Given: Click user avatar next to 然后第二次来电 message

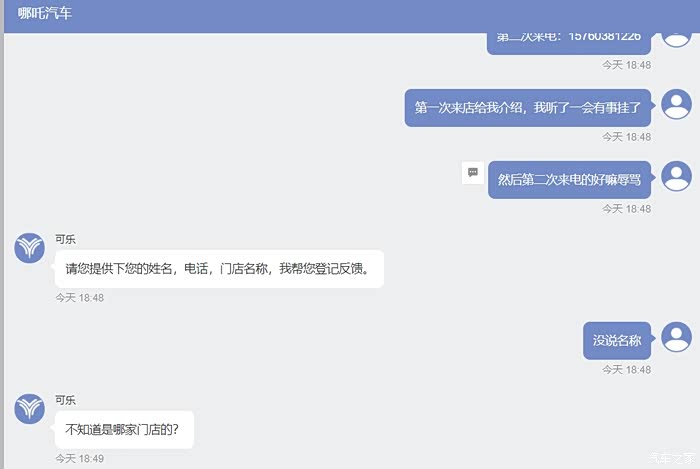Looking at the screenshot, I should tap(676, 176).
